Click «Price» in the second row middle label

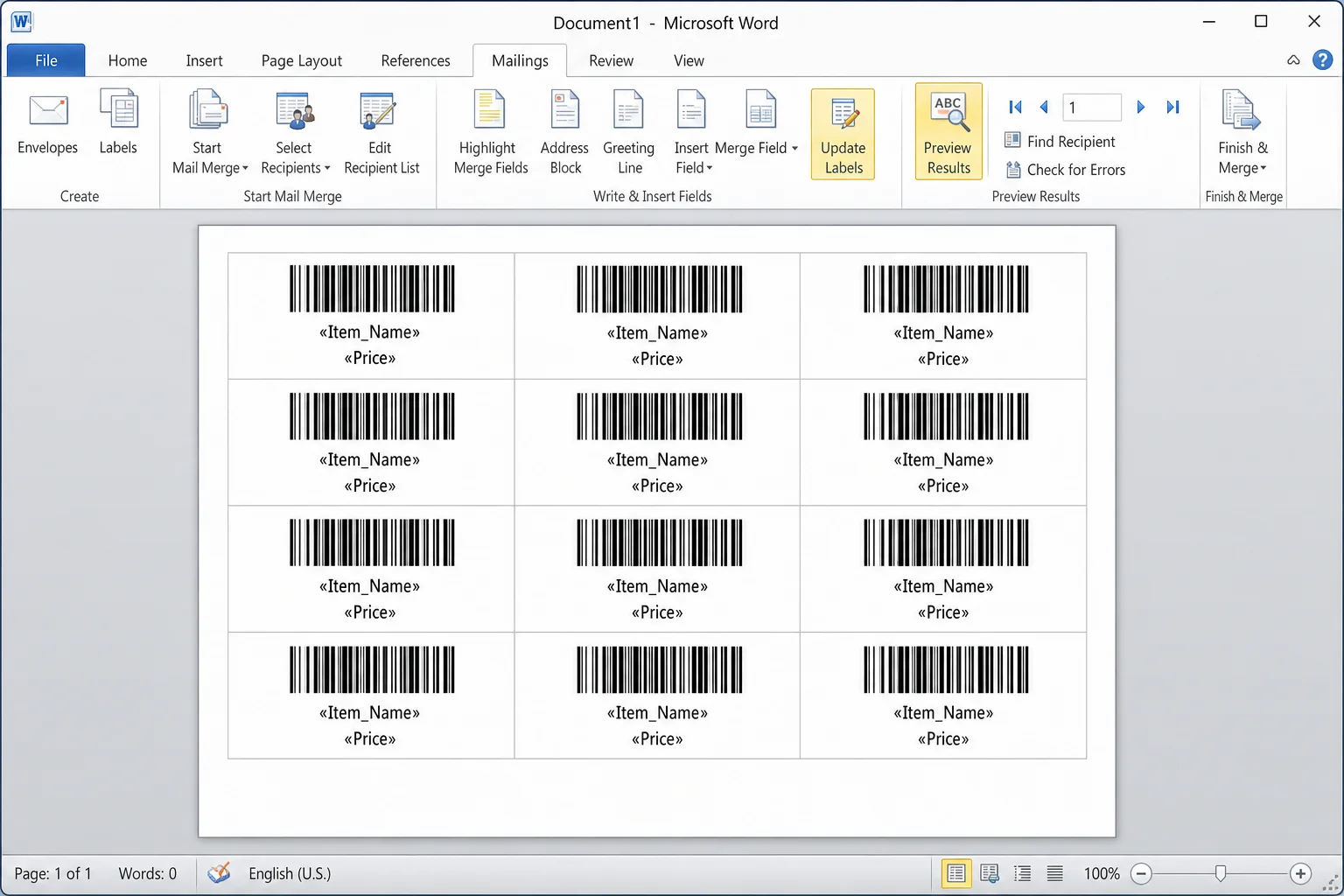[657, 486]
